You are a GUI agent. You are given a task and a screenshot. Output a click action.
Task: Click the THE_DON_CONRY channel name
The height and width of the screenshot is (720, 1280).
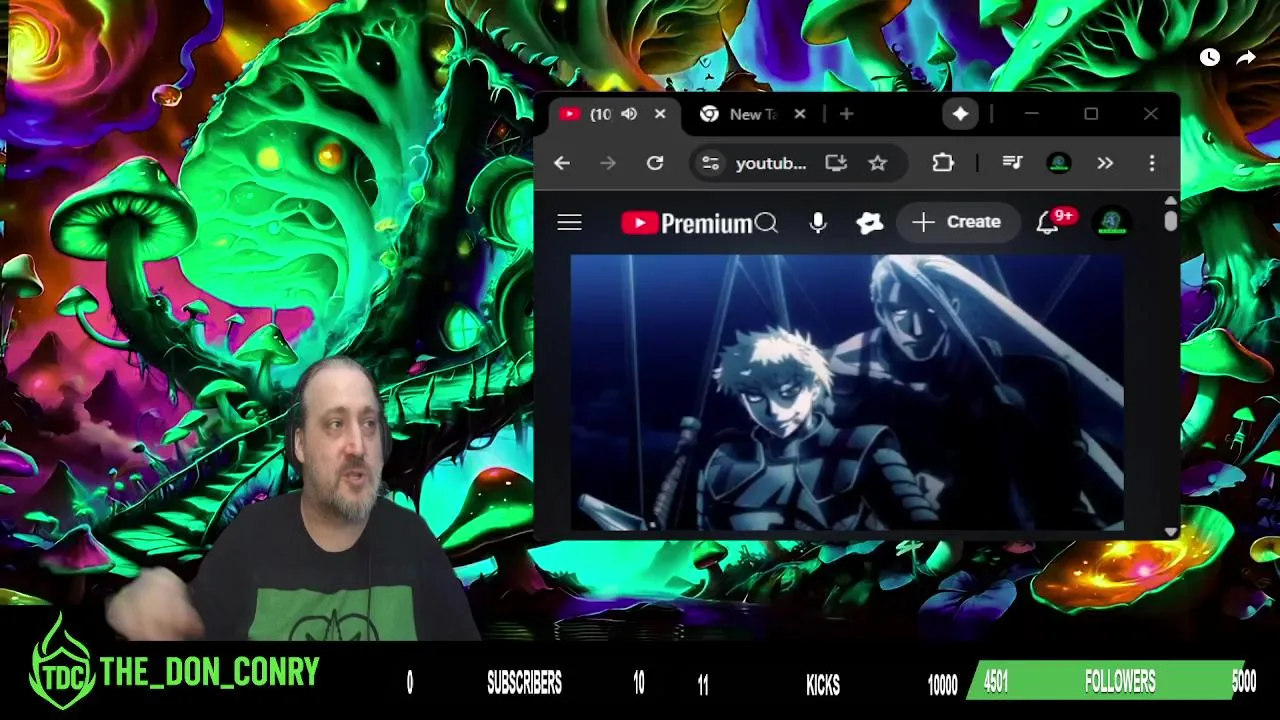click(x=210, y=672)
